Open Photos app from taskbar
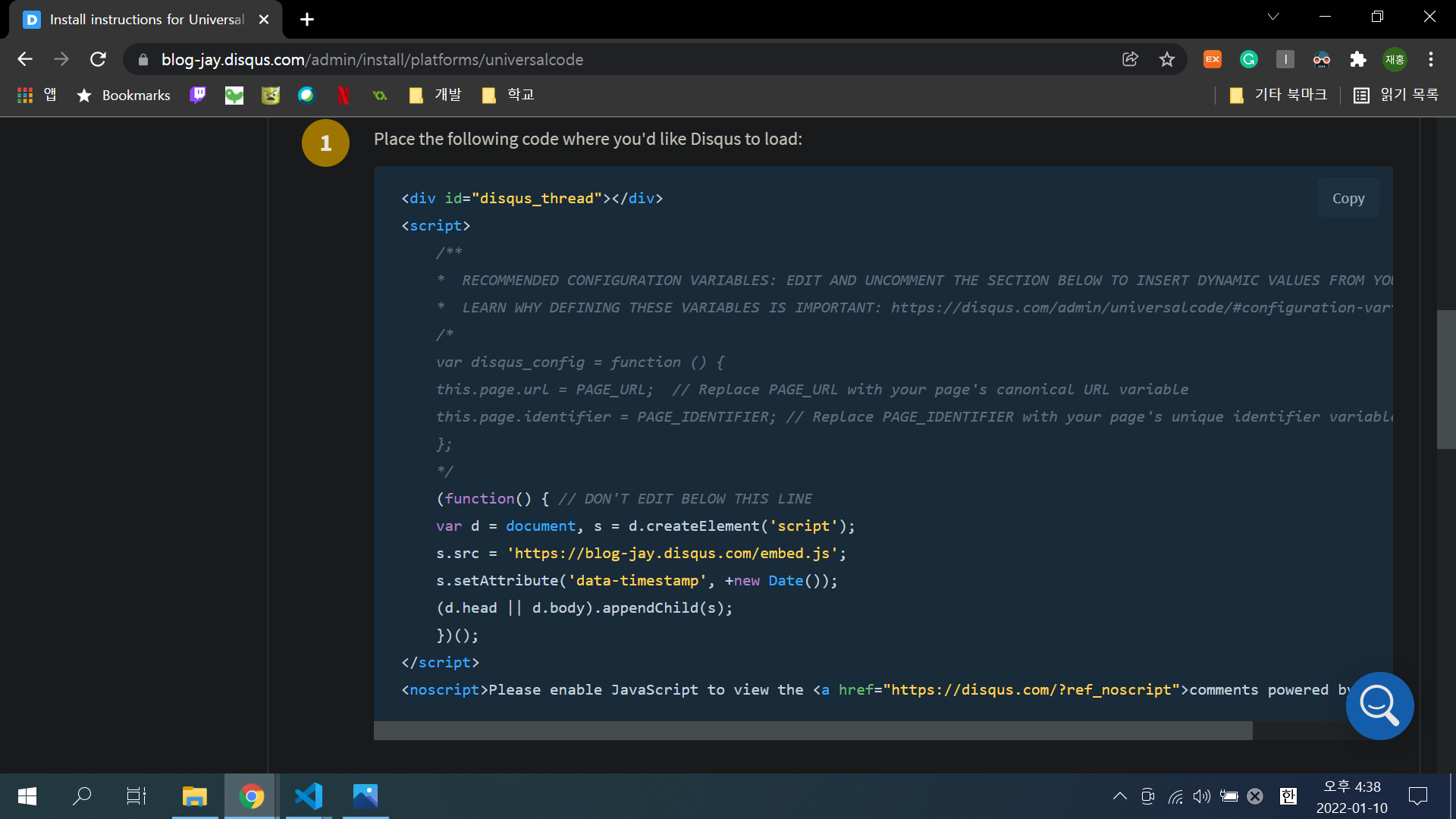The height and width of the screenshot is (819, 1456). (x=366, y=796)
